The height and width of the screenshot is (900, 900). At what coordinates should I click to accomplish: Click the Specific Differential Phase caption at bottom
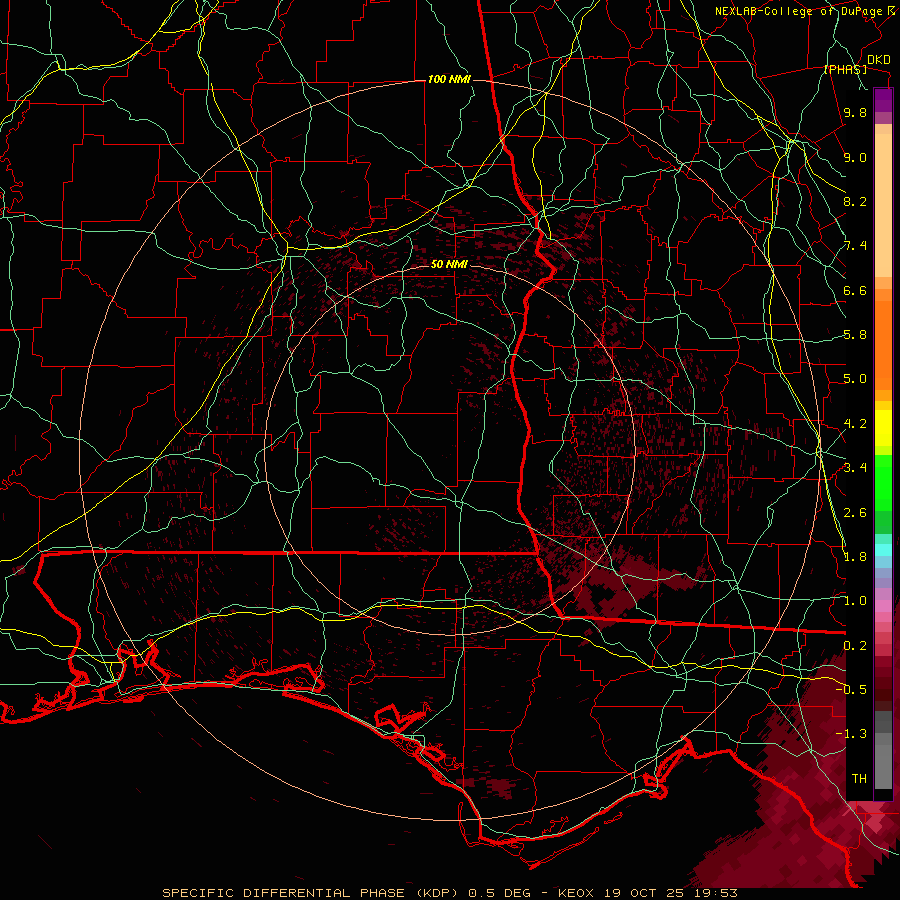[x=449, y=893]
